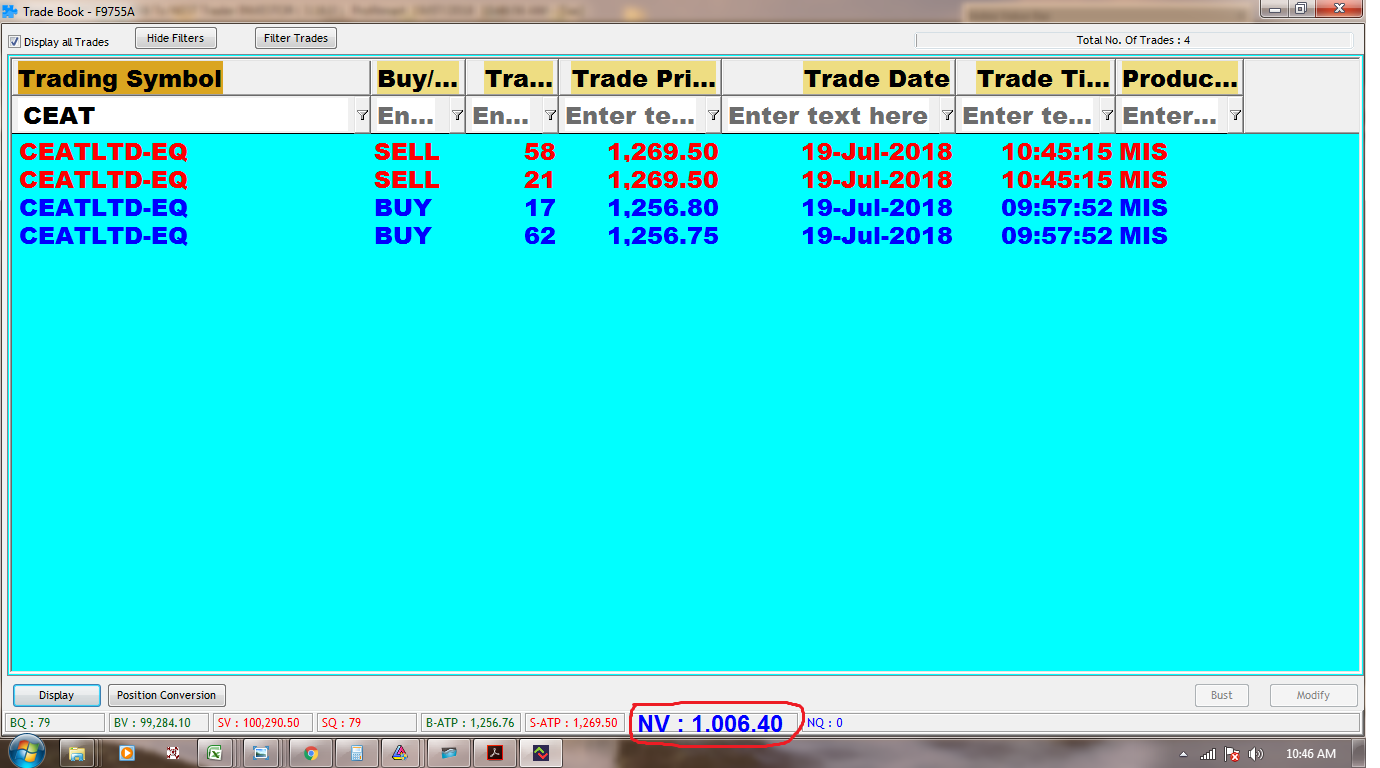The width and height of the screenshot is (1380, 768).
Task: Click Trading Symbol filter field containing CEAT
Action: [x=184, y=116]
